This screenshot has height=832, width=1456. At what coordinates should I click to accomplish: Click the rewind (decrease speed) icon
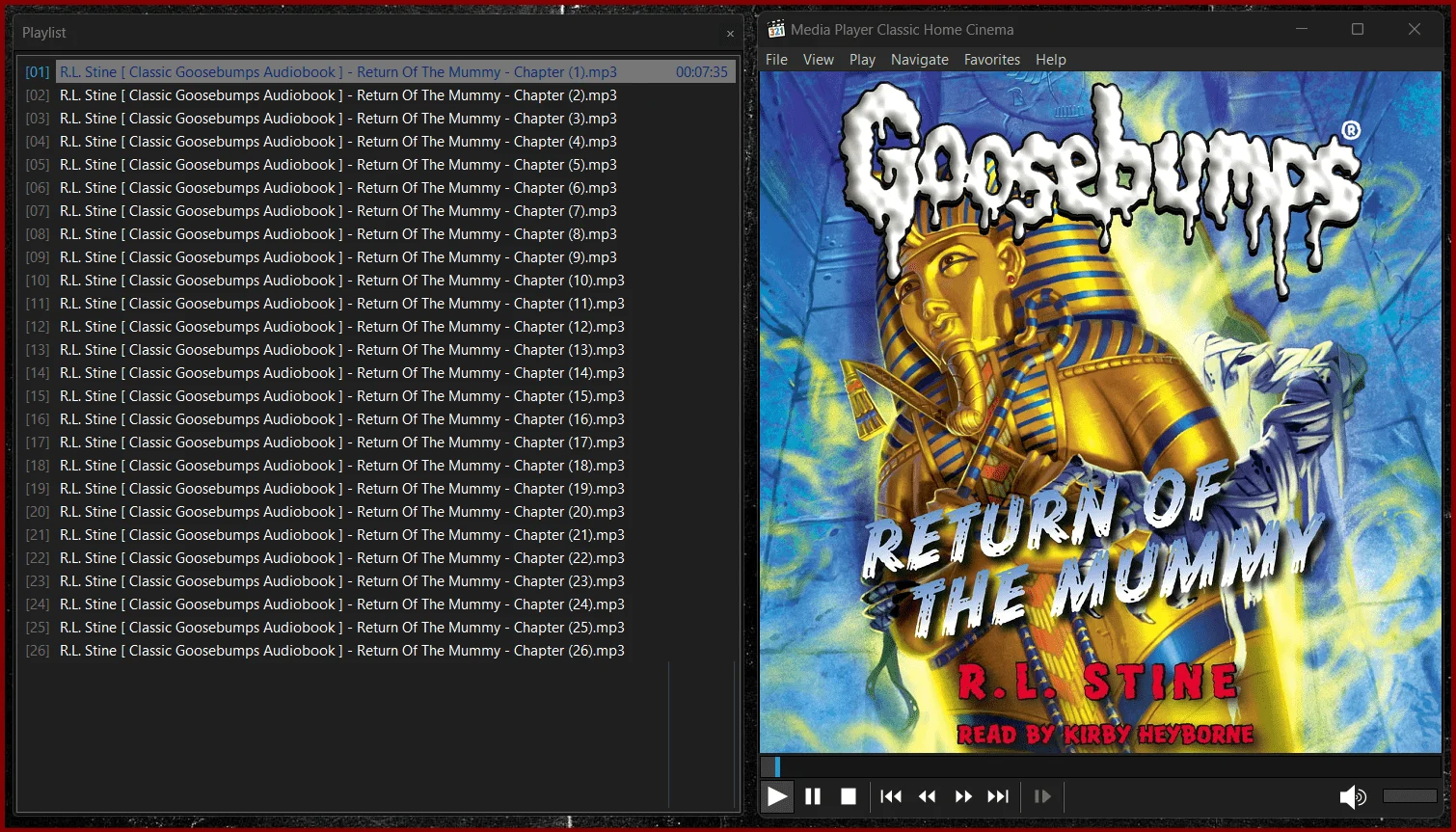tap(928, 796)
